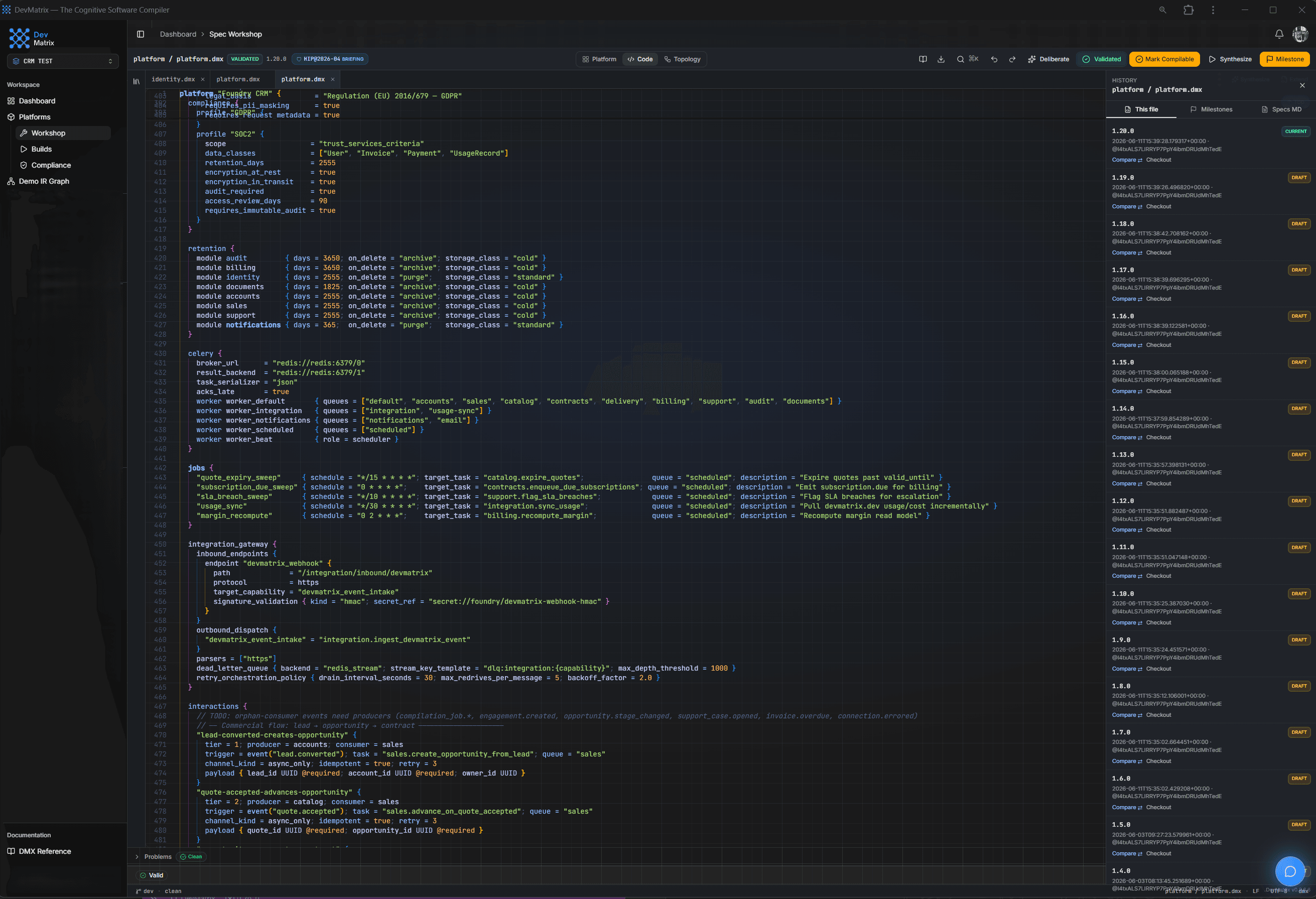1316x899 pixels.
Task: Click the VALIDATED status badge near file name
Action: [244, 59]
